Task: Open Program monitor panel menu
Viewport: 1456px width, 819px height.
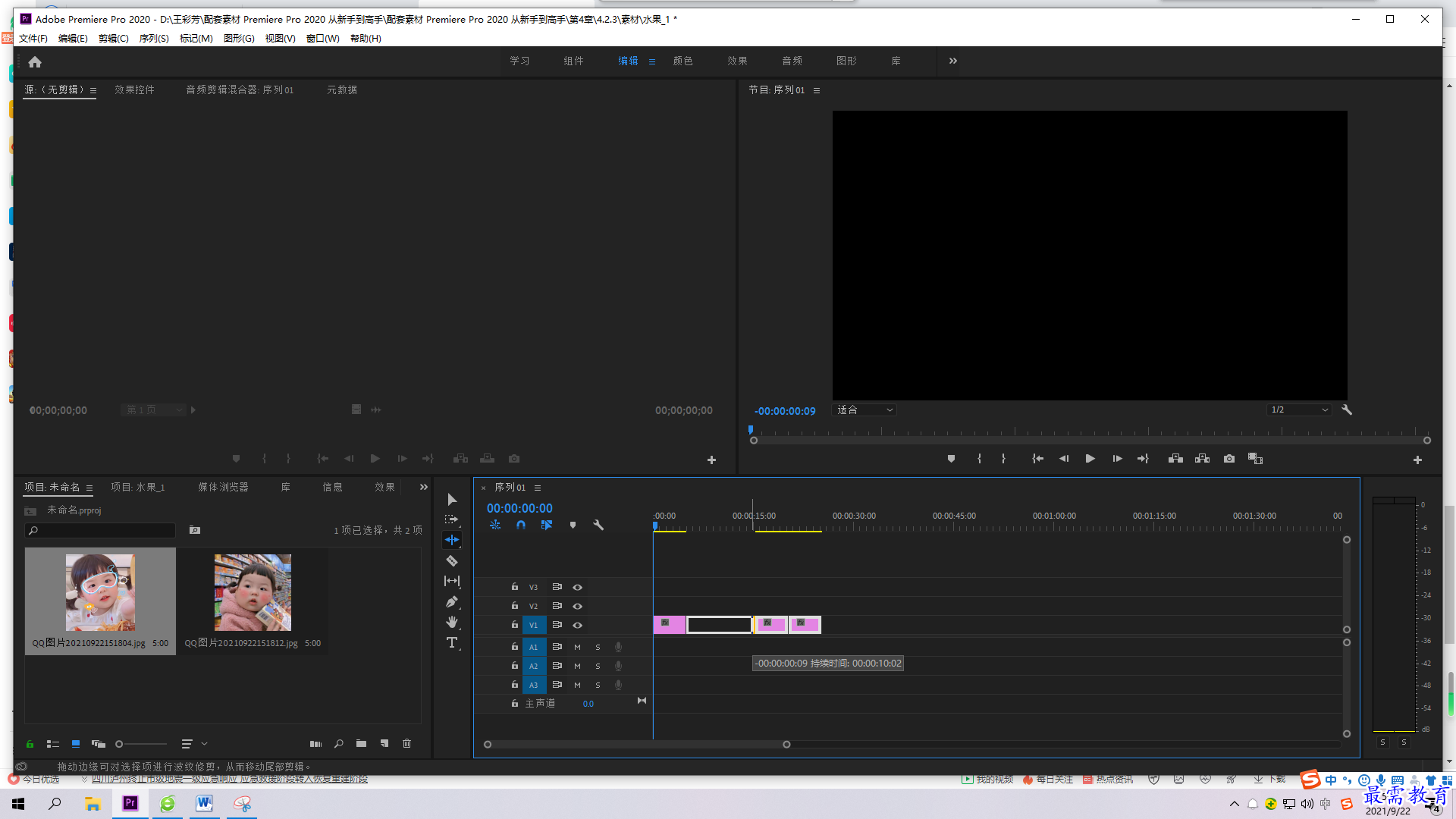Action: click(x=817, y=90)
